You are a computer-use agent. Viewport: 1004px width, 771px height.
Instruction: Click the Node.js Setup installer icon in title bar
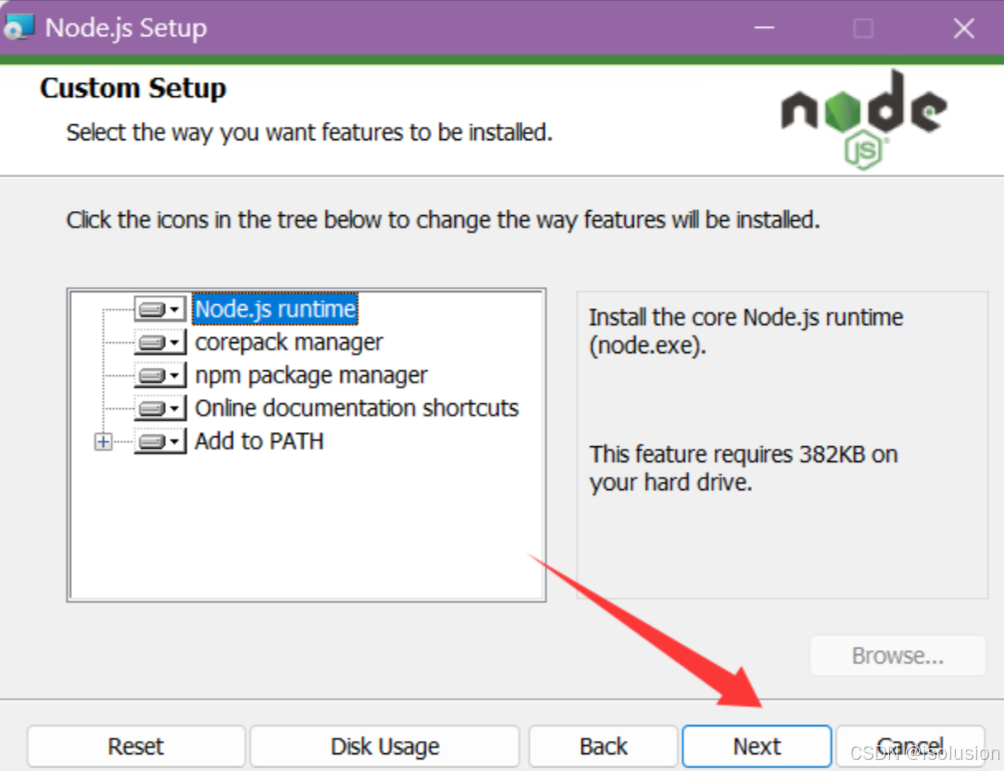pos(19,28)
